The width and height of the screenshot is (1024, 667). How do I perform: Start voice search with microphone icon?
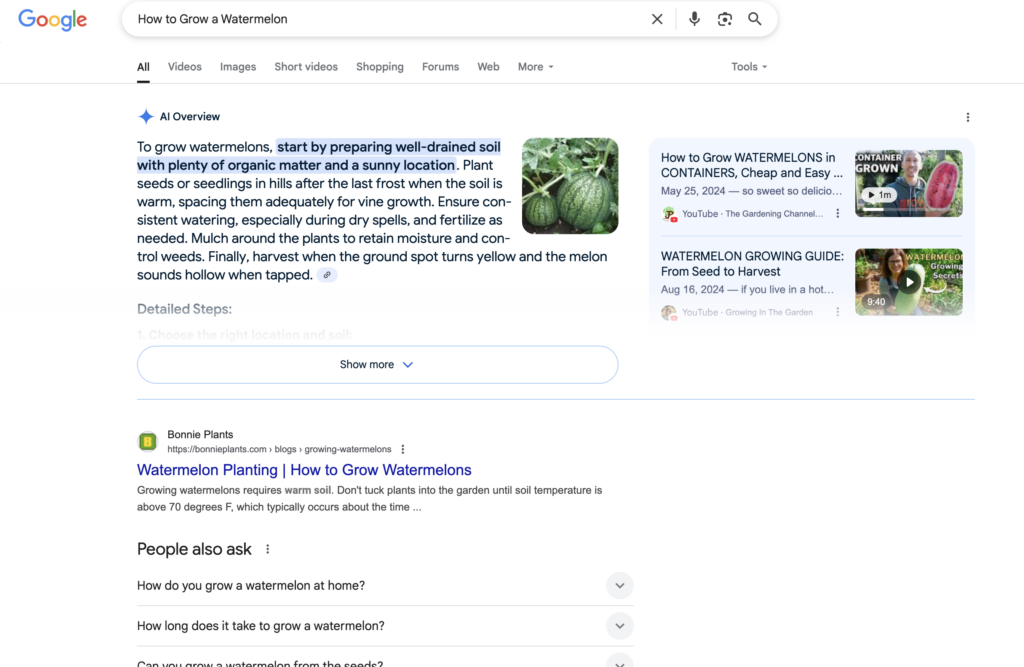pos(694,19)
